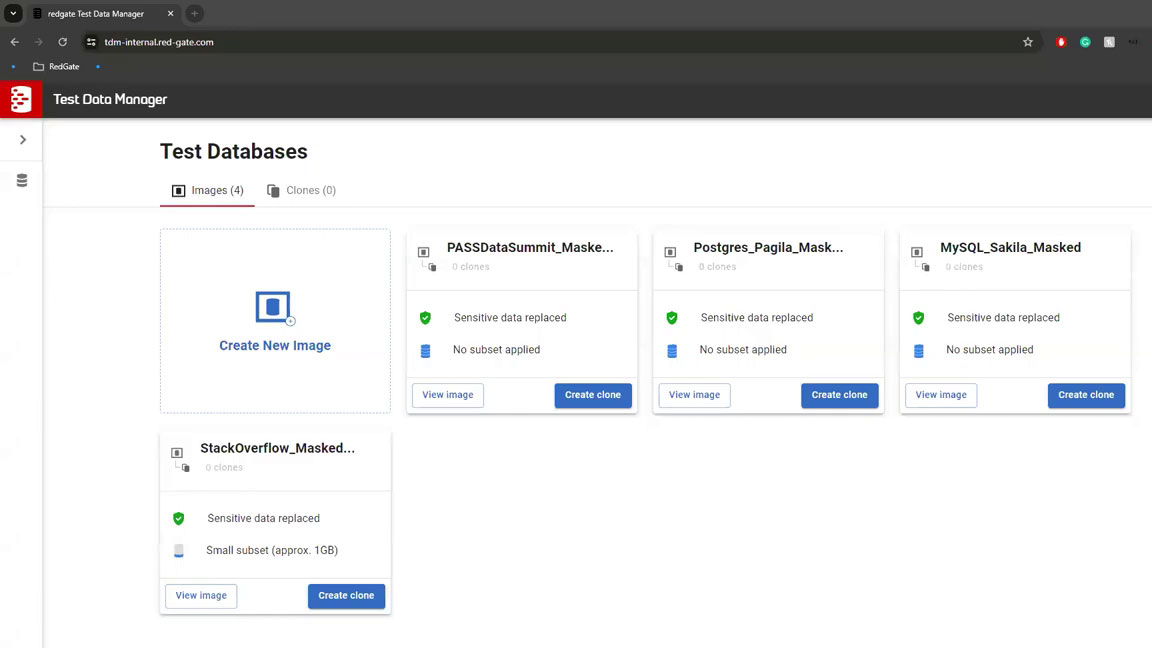Create clone of Postgres_Pagila image
Viewport: 1152px width, 648px height.
pos(840,395)
